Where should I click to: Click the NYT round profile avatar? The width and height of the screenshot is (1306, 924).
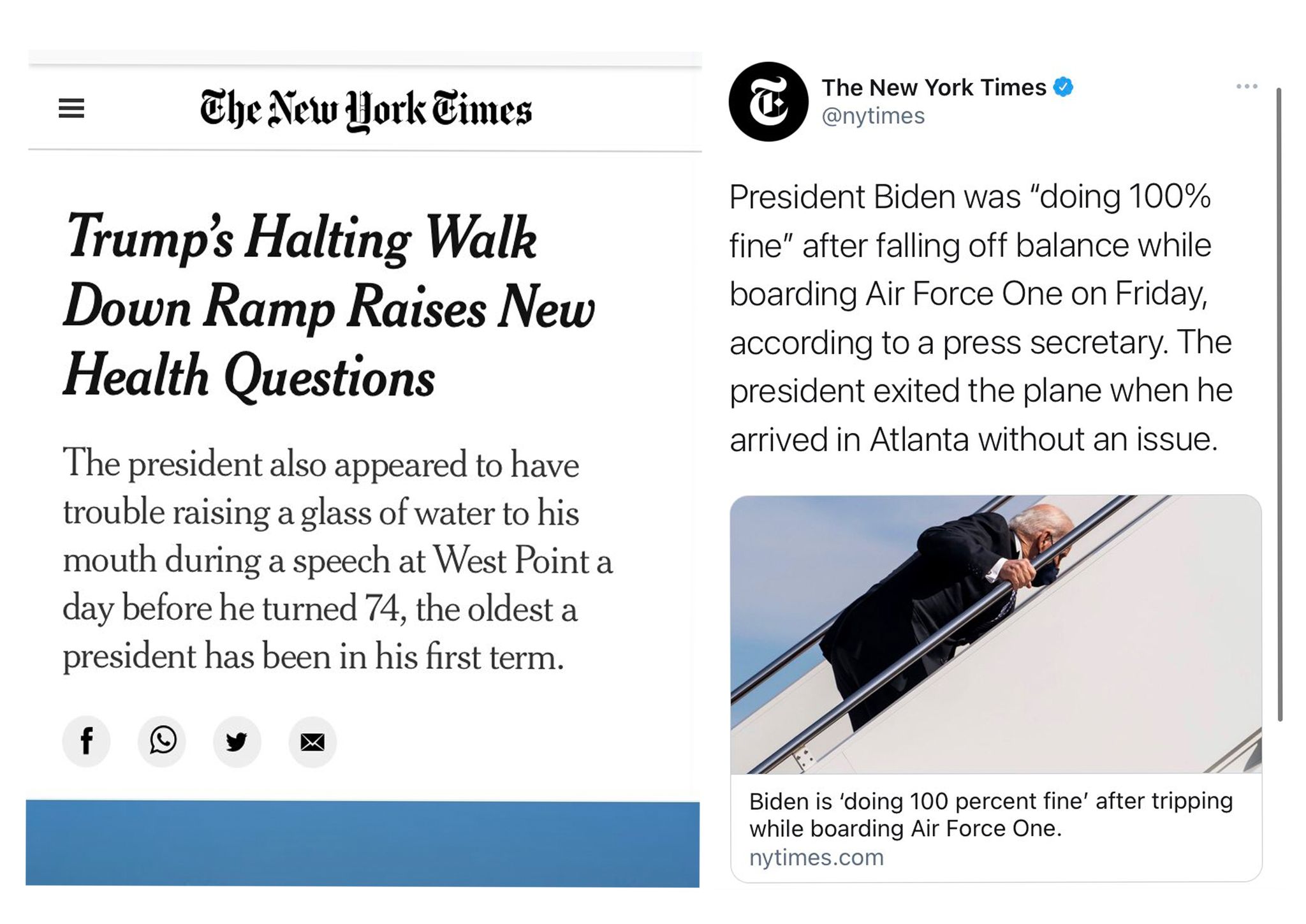768,101
